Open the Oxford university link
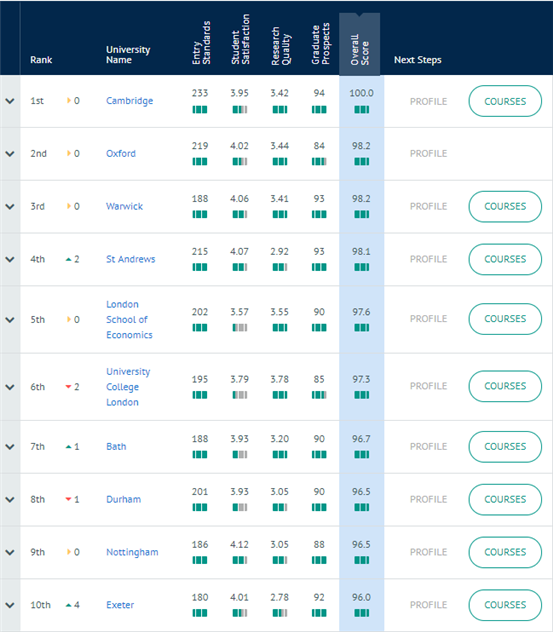The image size is (553, 632). click(121, 154)
